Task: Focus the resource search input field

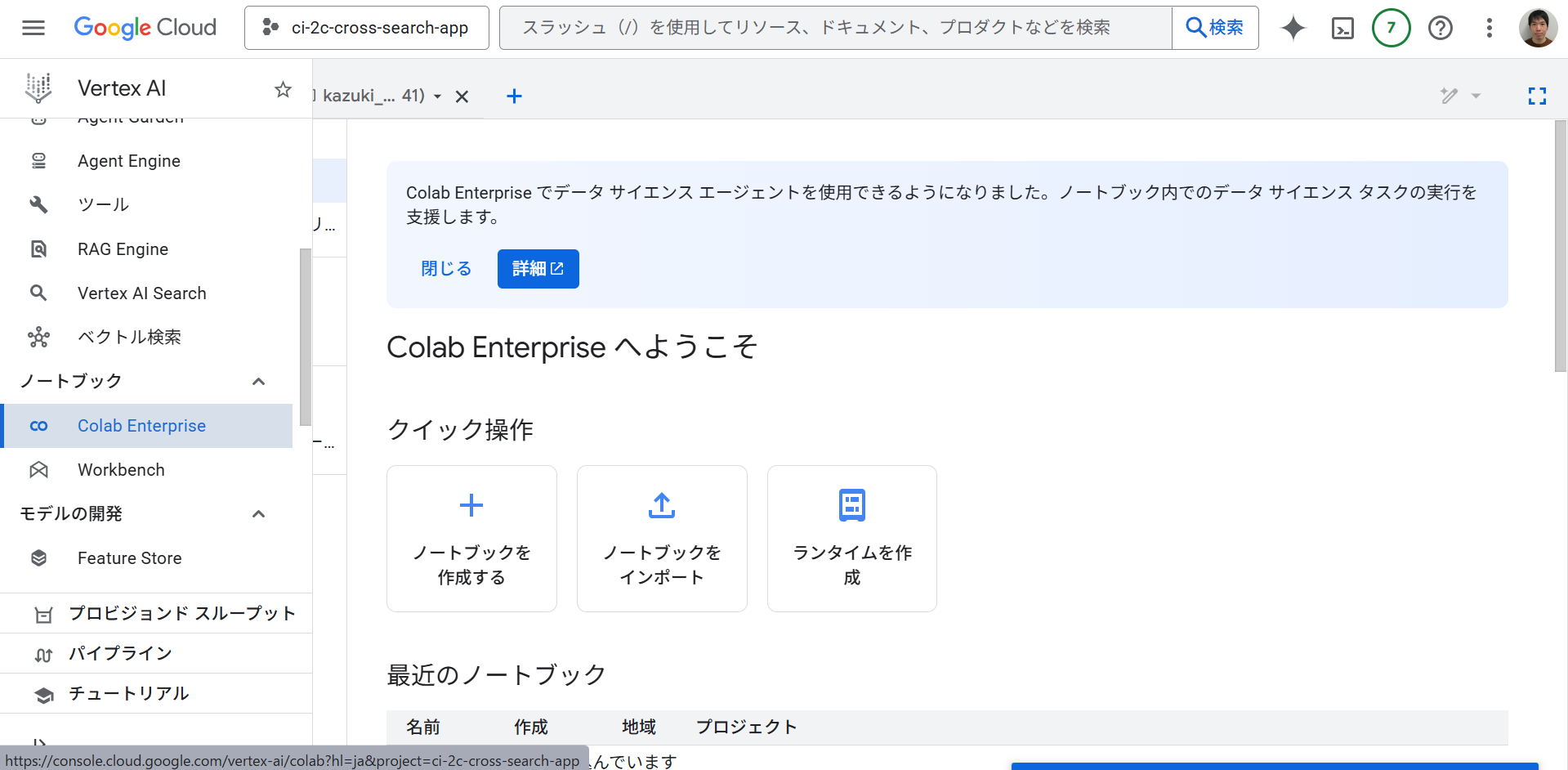Action: [x=835, y=28]
